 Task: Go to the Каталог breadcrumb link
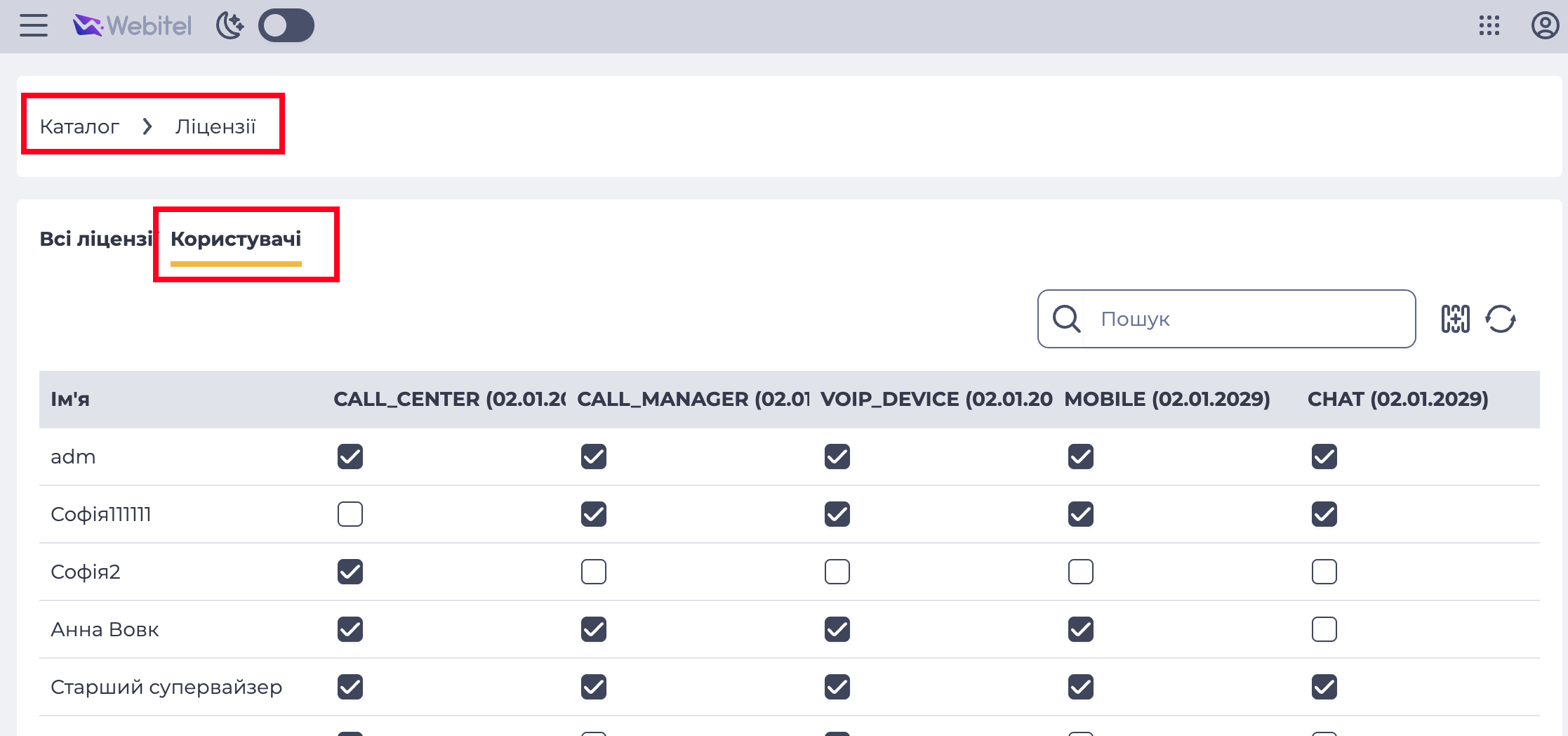[x=79, y=126]
